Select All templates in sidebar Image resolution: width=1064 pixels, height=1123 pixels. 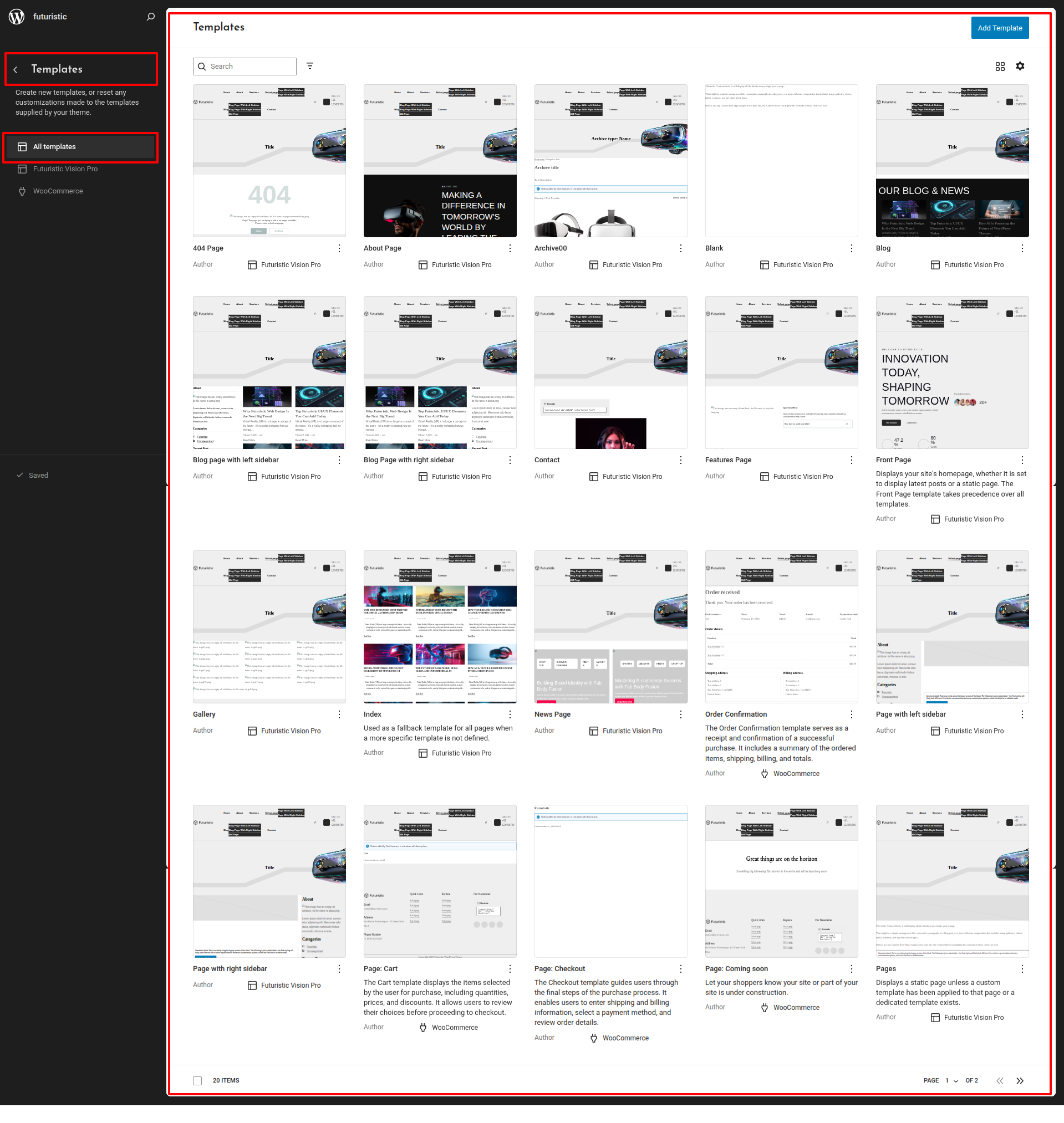(54, 147)
